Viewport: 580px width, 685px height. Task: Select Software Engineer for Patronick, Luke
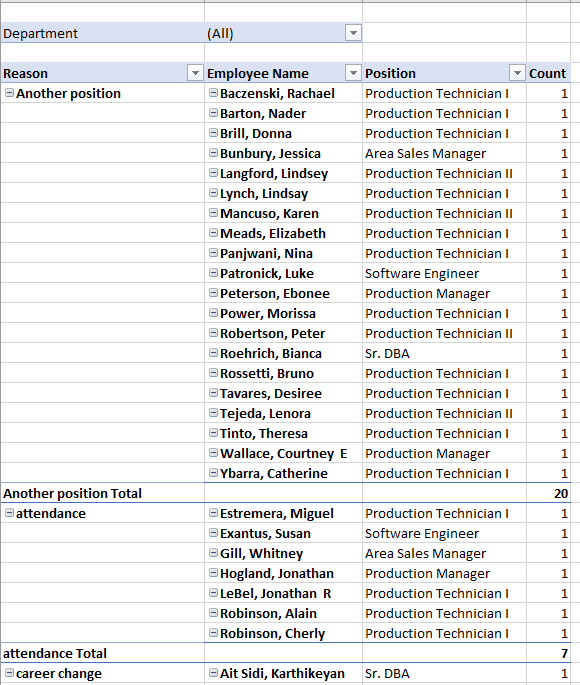tap(444, 273)
